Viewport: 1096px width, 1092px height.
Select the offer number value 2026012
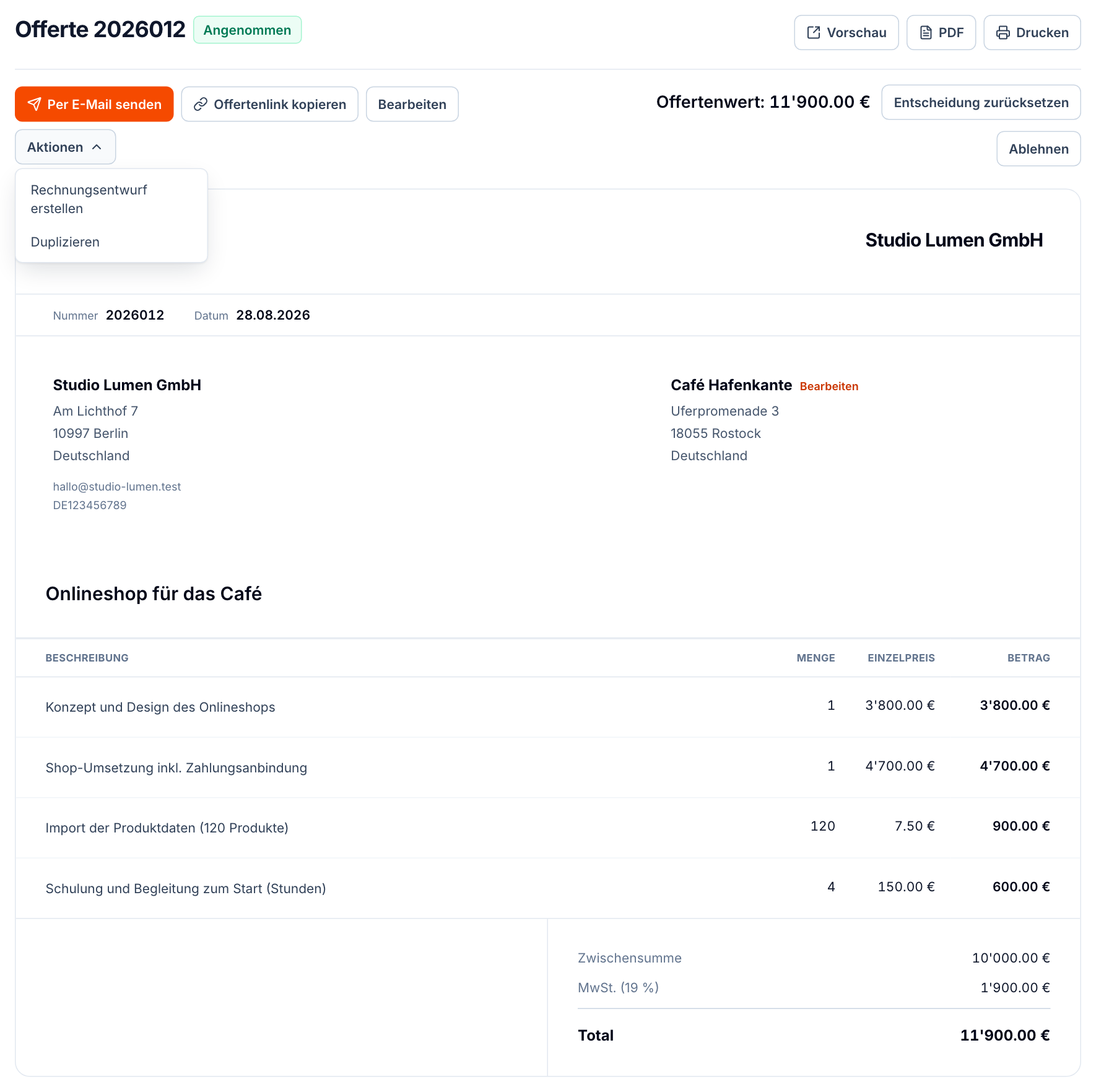tap(135, 315)
